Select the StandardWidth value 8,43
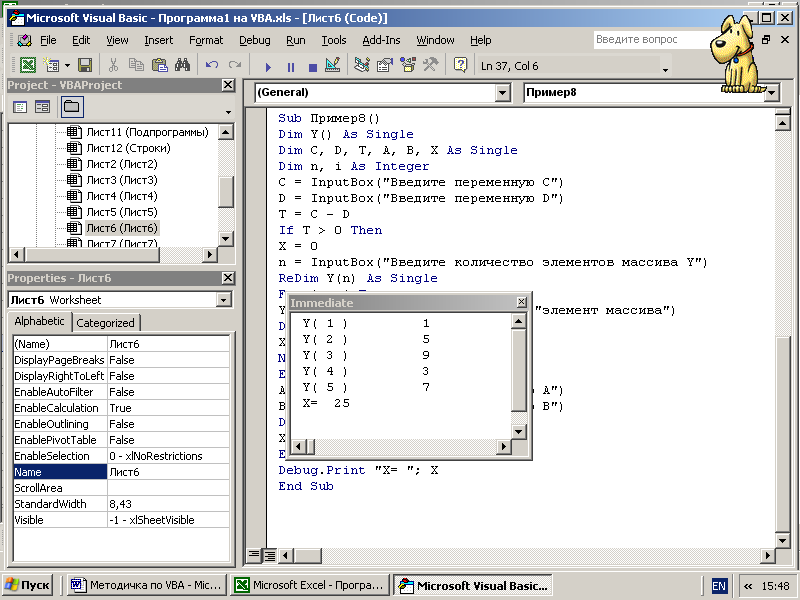800x600 pixels. pos(168,504)
